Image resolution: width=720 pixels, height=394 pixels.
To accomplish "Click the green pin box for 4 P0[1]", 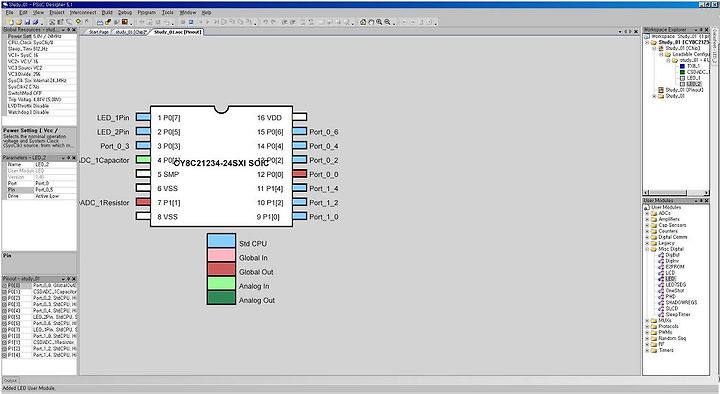I will (x=143, y=160).
